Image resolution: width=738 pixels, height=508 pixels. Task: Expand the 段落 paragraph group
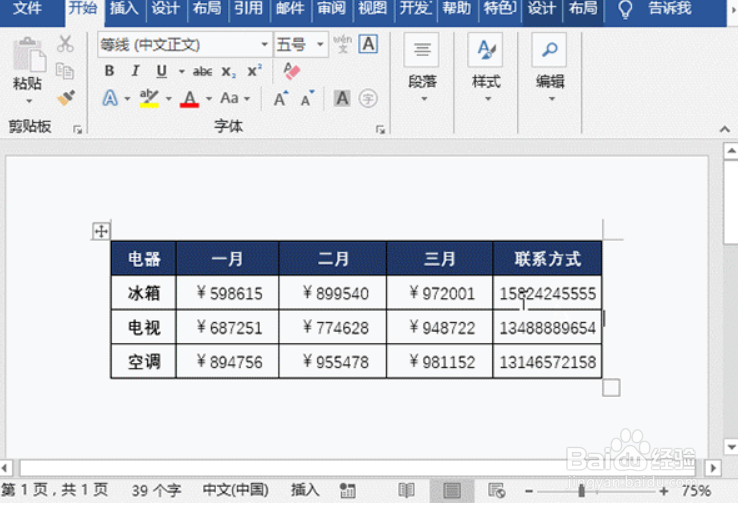[422, 68]
